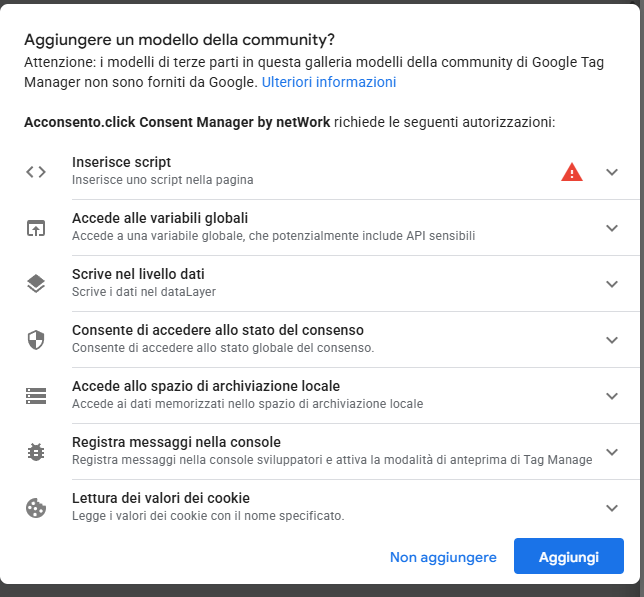Click the Aggiungi button
The image size is (644, 597).
569,556
